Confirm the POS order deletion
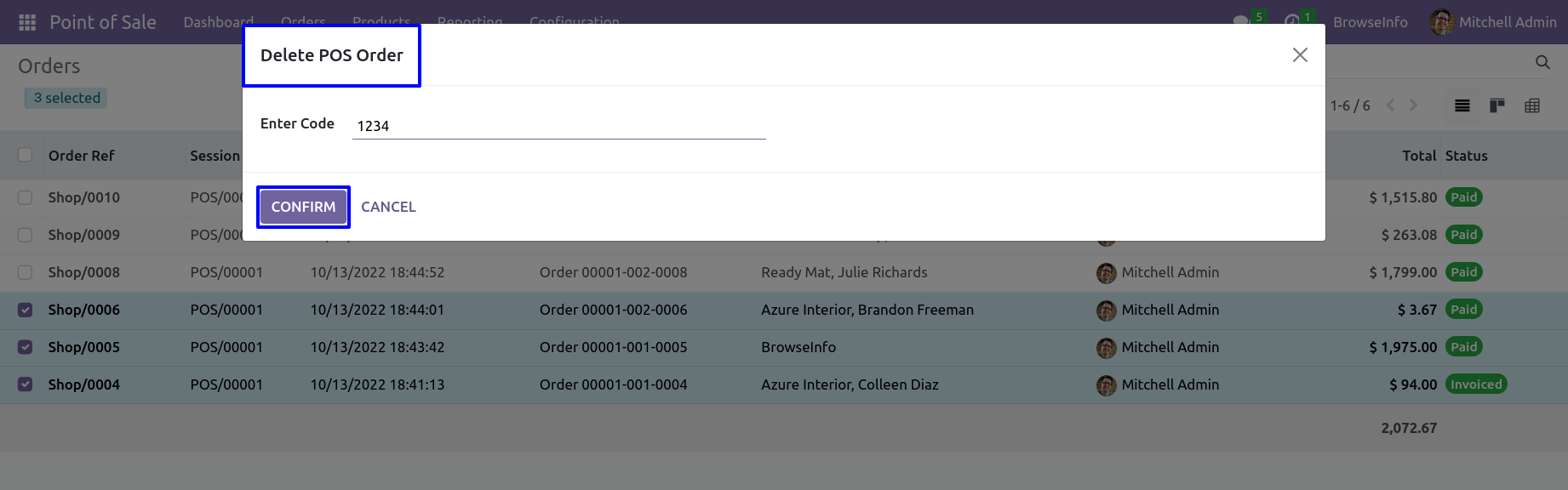This screenshot has height=490, width=1568. click(x=303, y=207)
